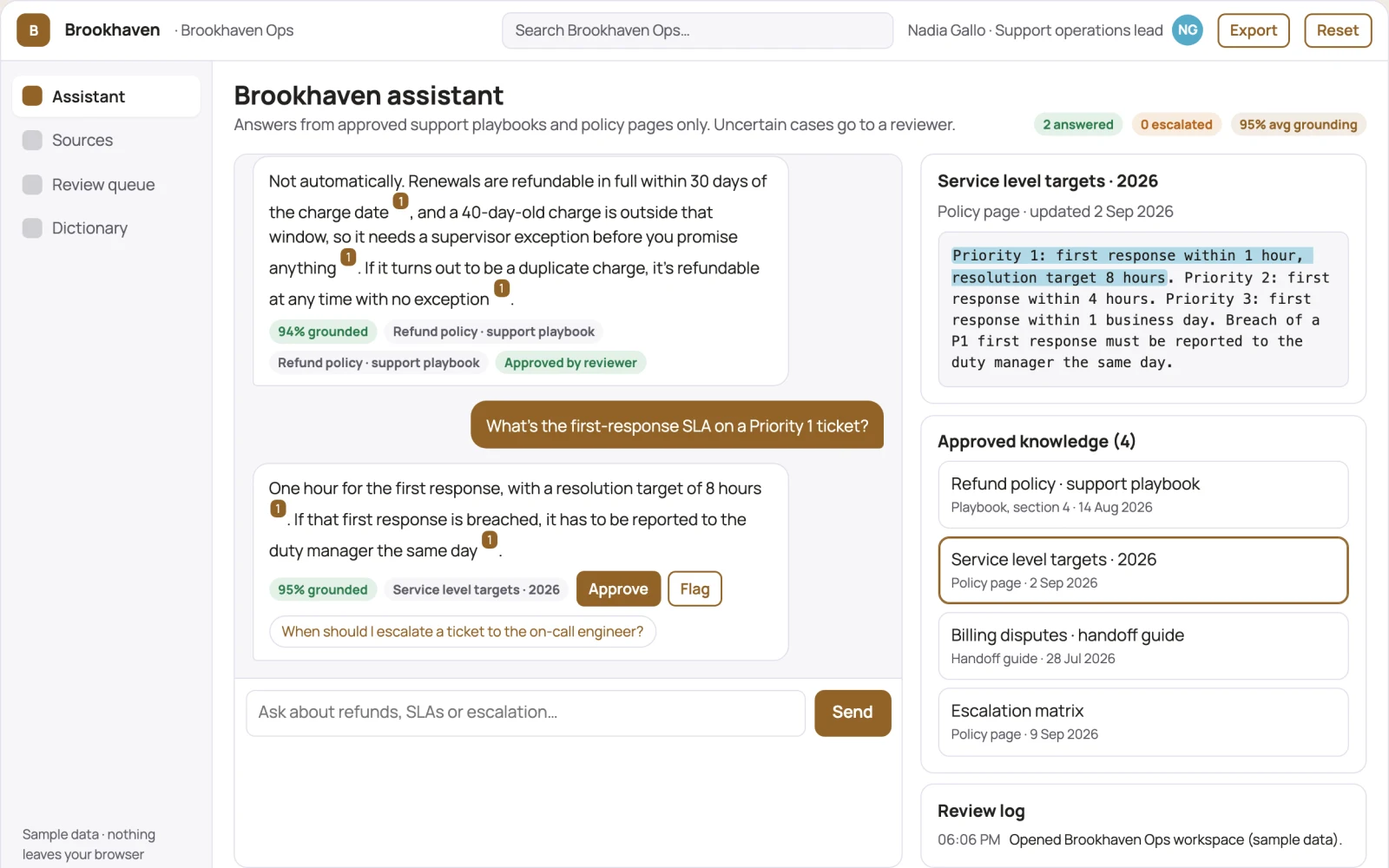1389x868 pixels.
Task: Click the Reset button
Action: pos(1337,30)
